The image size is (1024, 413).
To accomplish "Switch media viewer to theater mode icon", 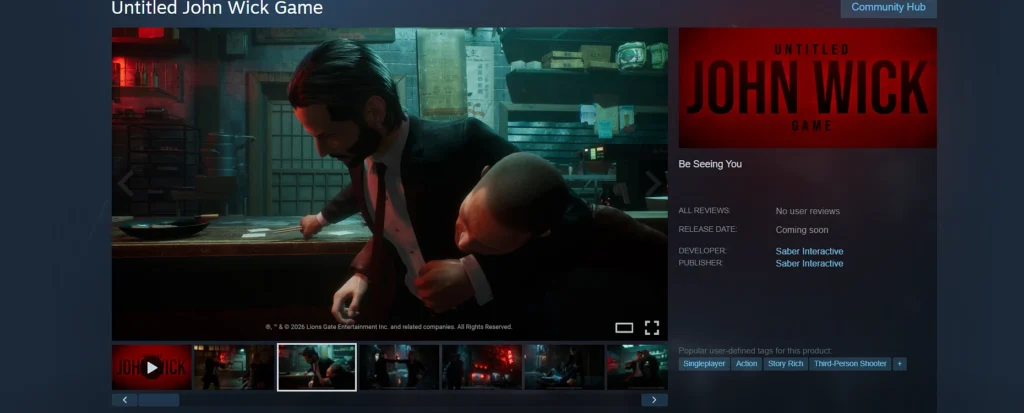I will [624, 327].
